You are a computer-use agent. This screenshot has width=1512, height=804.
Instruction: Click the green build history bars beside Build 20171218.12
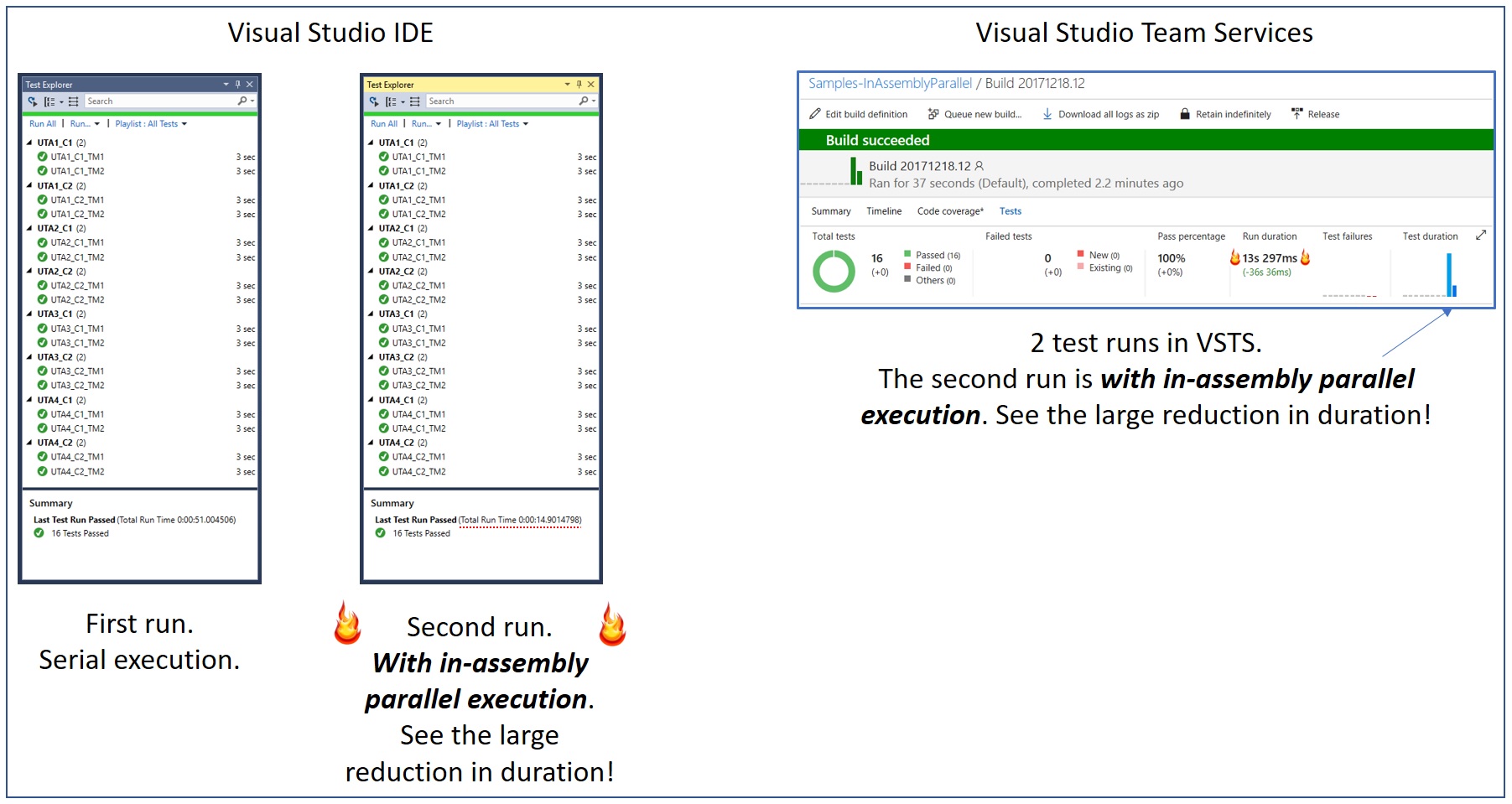(856, 171)
